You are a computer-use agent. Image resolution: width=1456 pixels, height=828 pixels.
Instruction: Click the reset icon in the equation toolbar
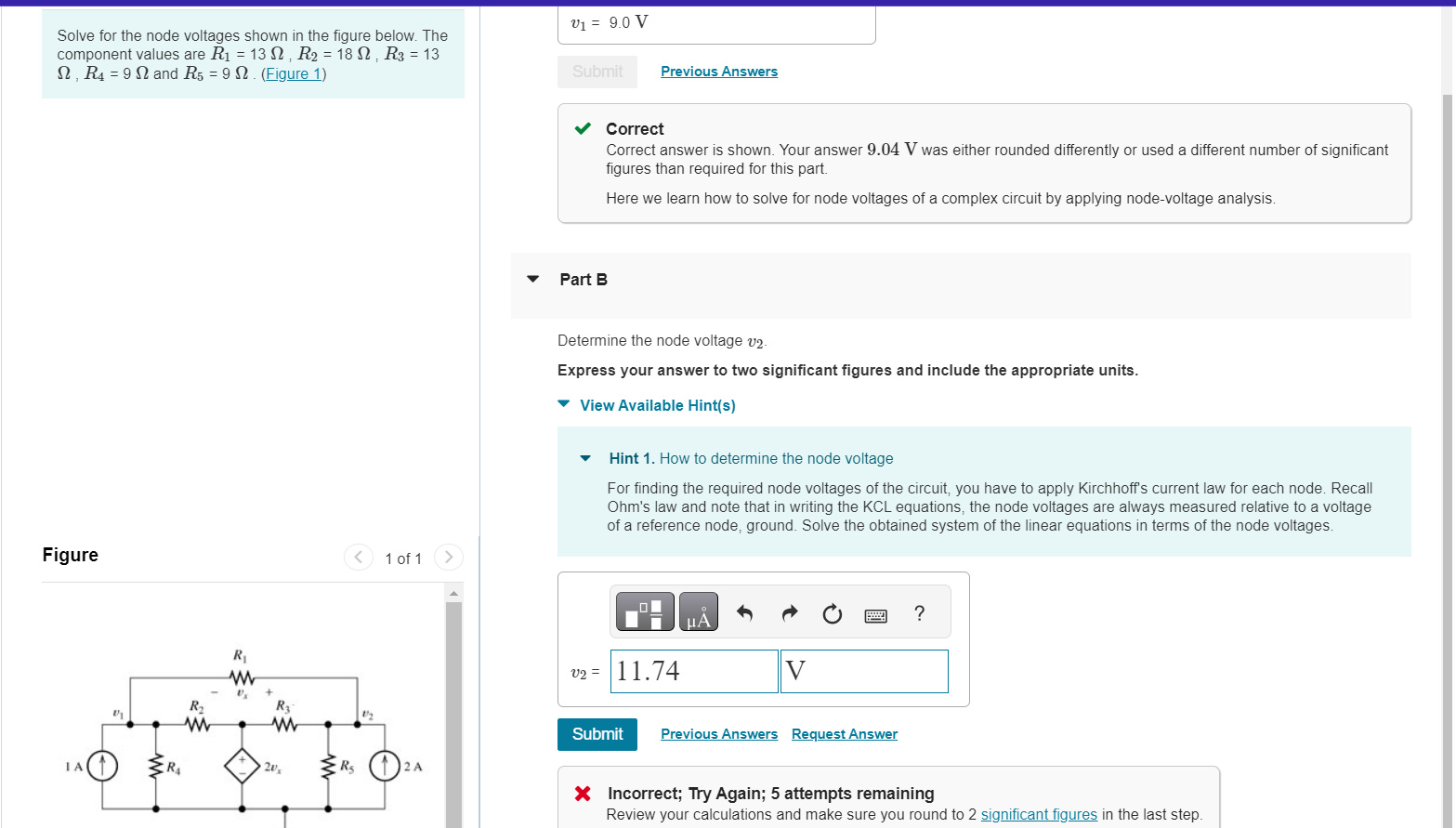(x=832, y=613)
